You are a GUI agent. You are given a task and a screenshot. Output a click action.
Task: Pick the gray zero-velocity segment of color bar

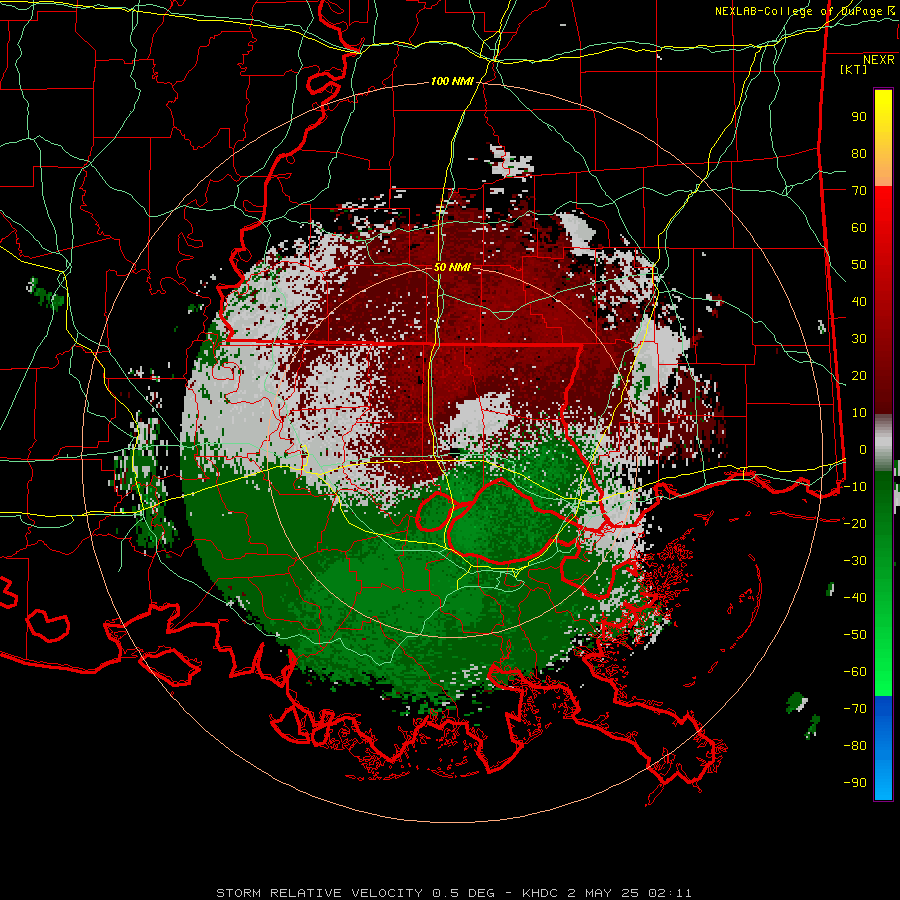pos(883,442)
